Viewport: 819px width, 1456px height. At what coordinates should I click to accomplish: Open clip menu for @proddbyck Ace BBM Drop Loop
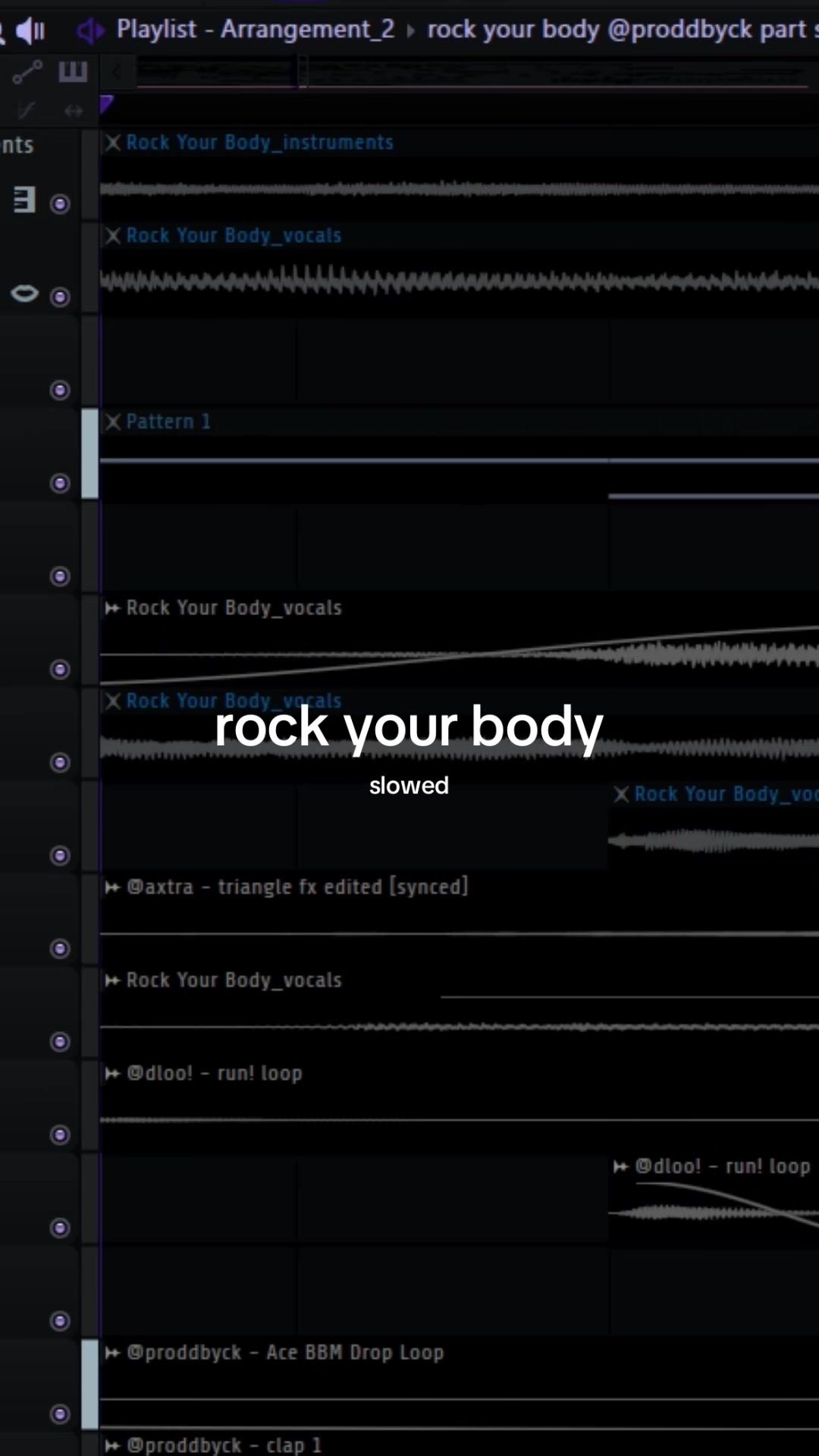point(113,1353)
